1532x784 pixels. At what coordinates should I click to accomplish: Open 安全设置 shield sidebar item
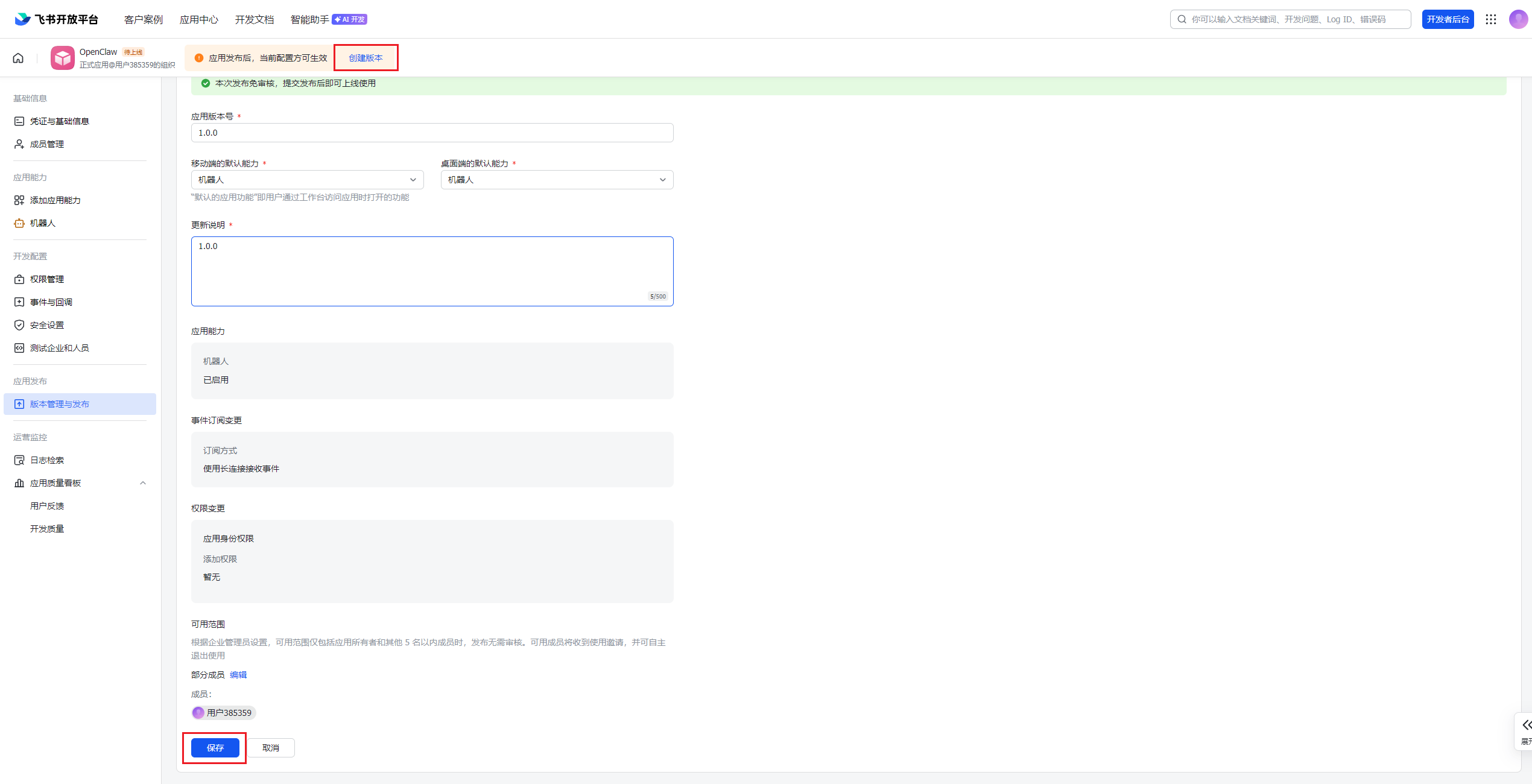46,325
